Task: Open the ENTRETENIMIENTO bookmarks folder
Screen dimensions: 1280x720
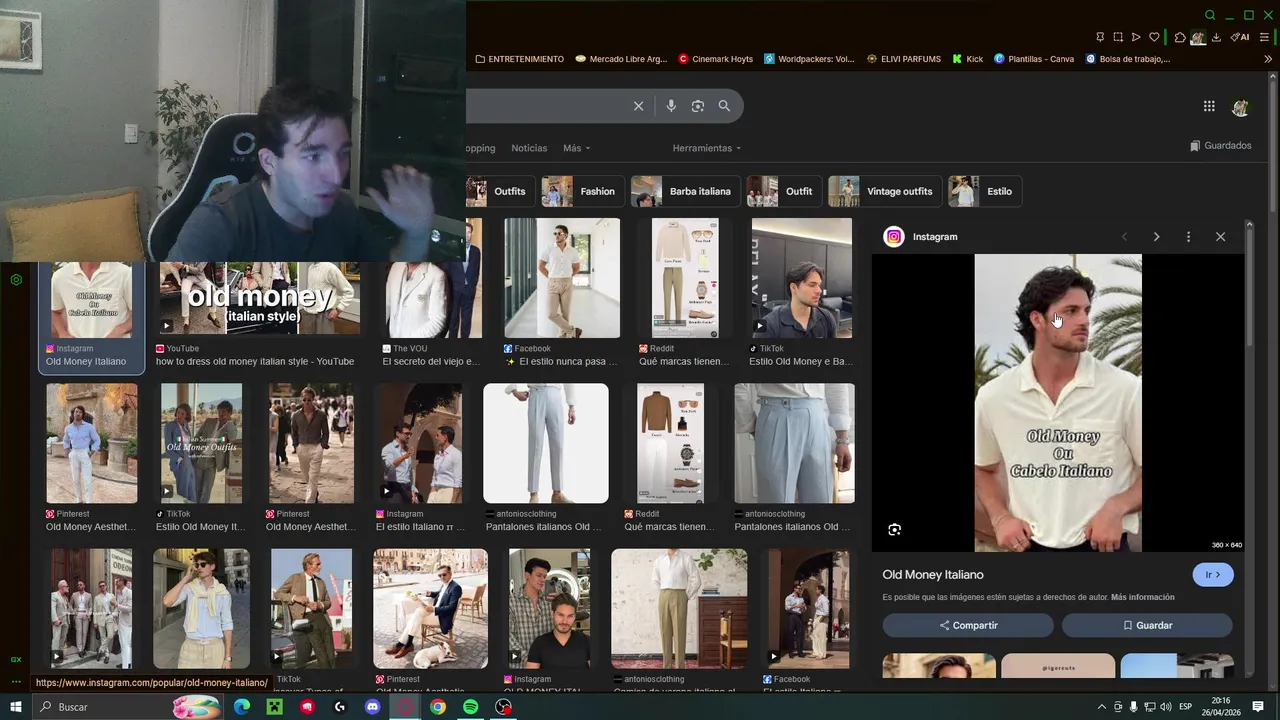Action: click(520, 59)
